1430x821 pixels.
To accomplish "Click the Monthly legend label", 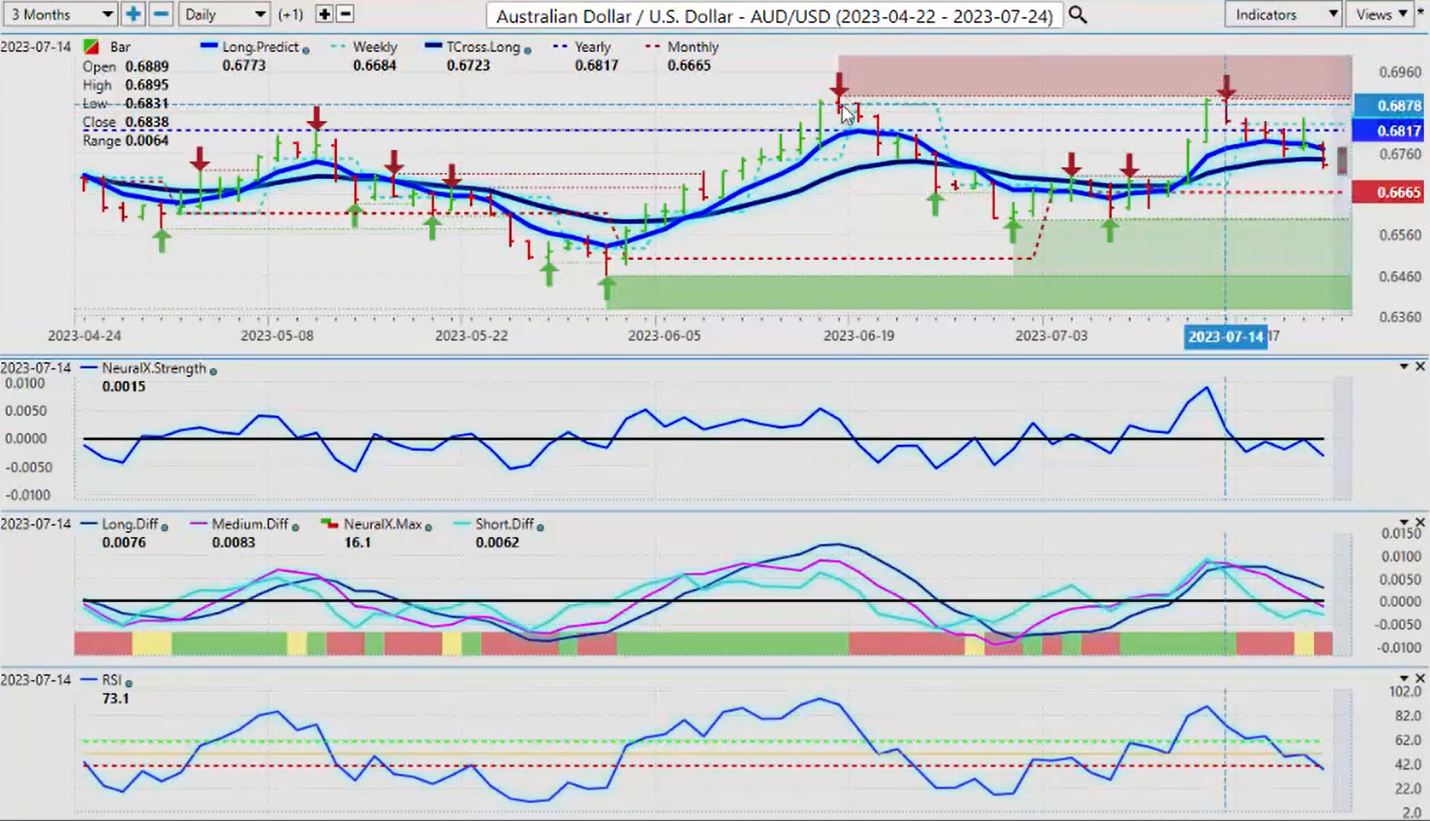I will click(693, 47).
